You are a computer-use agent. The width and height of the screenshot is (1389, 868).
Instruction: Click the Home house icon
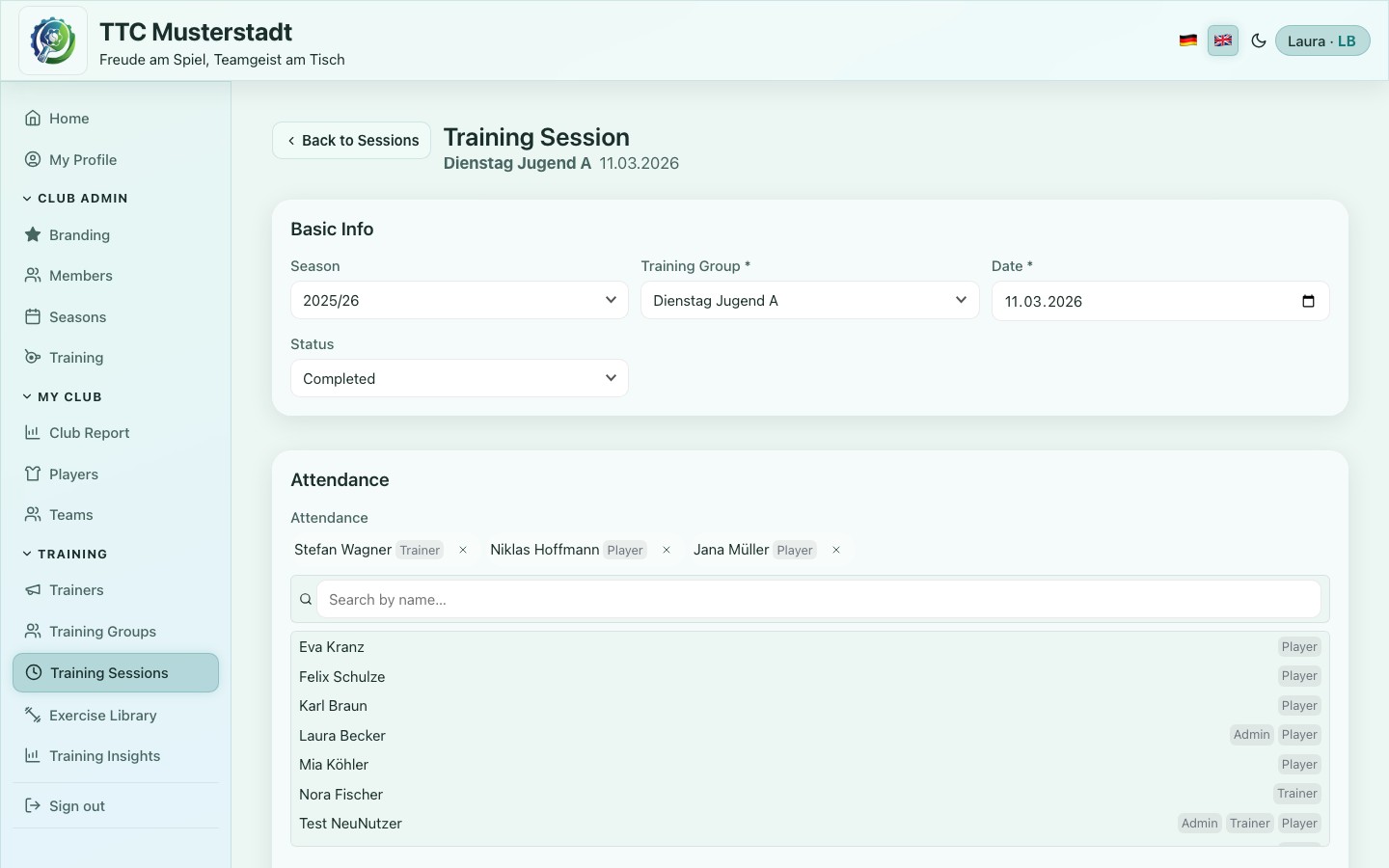tap(33, 119)
